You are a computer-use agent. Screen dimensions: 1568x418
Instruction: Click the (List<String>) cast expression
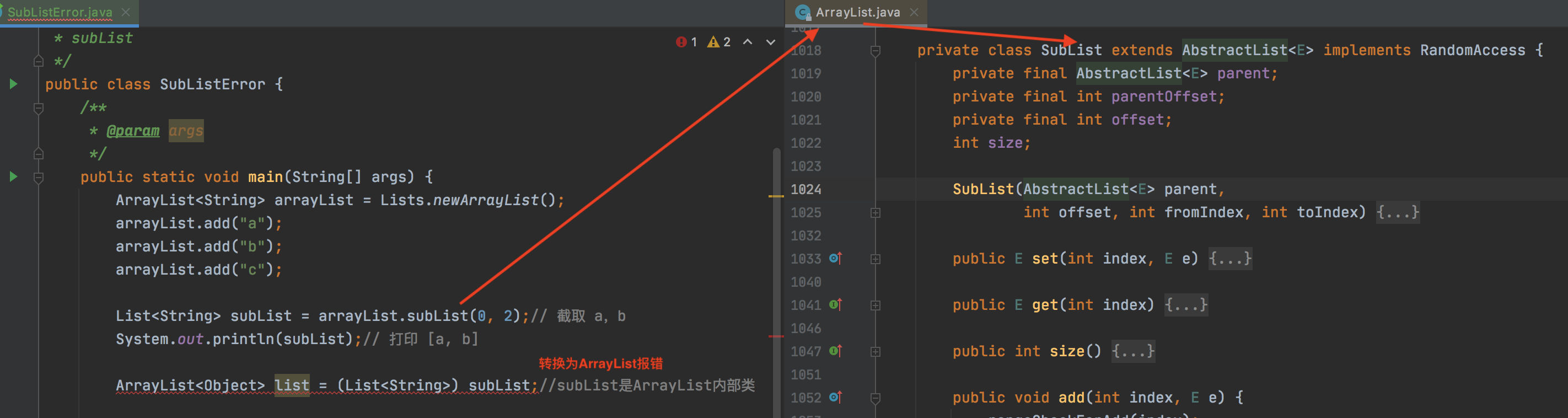[398, 385]
